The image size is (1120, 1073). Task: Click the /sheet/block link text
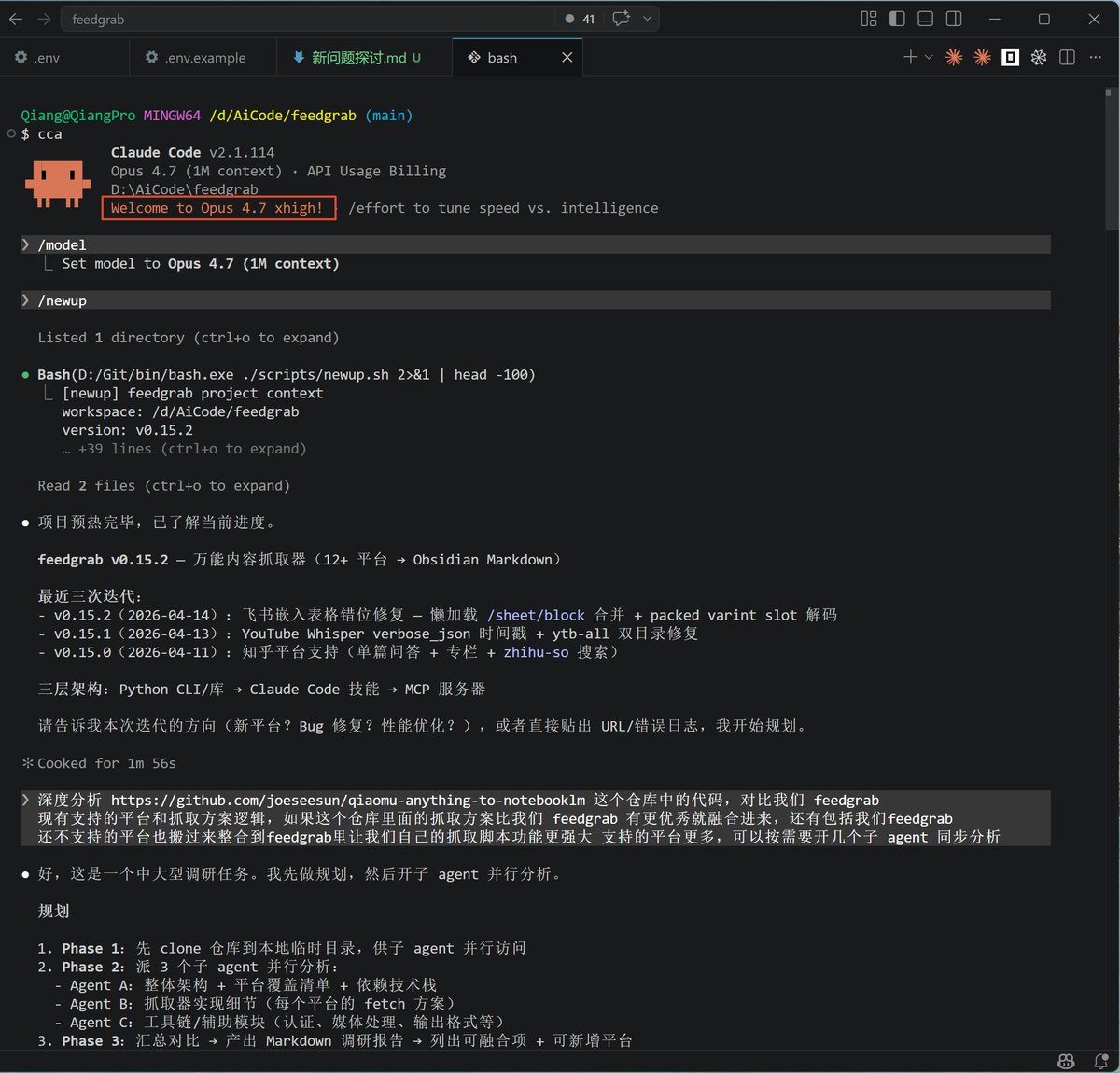point(536,615)
